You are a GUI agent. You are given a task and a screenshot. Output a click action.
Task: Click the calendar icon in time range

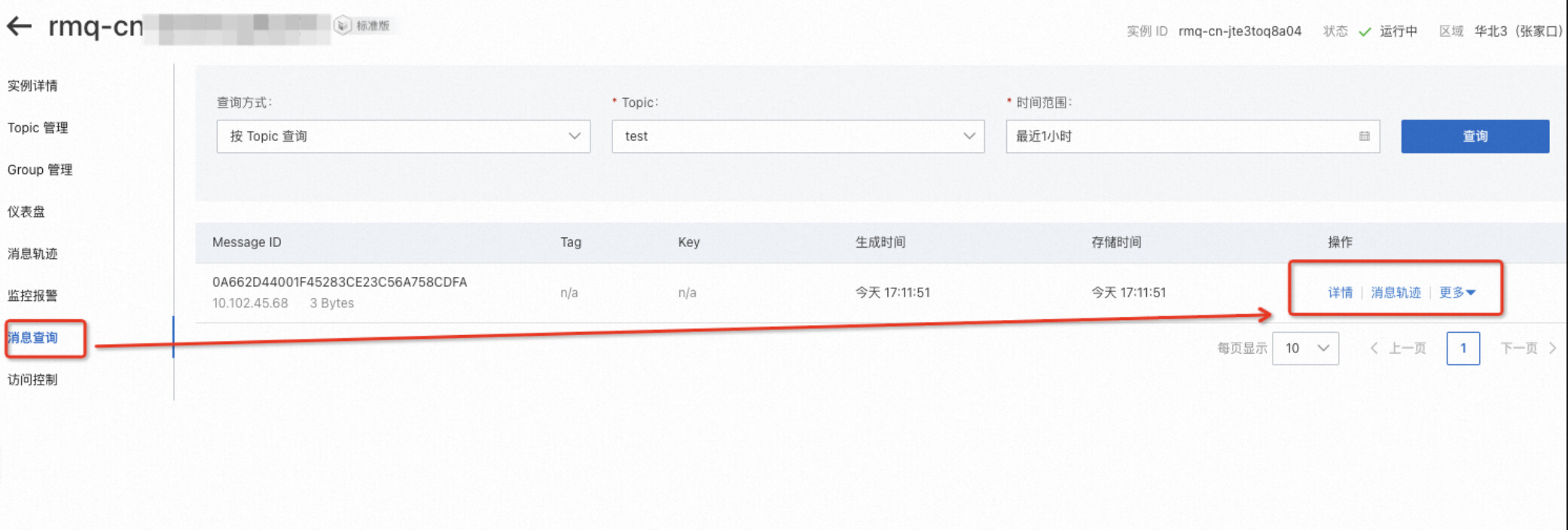pyautogui.click(x=1364, y=136)
